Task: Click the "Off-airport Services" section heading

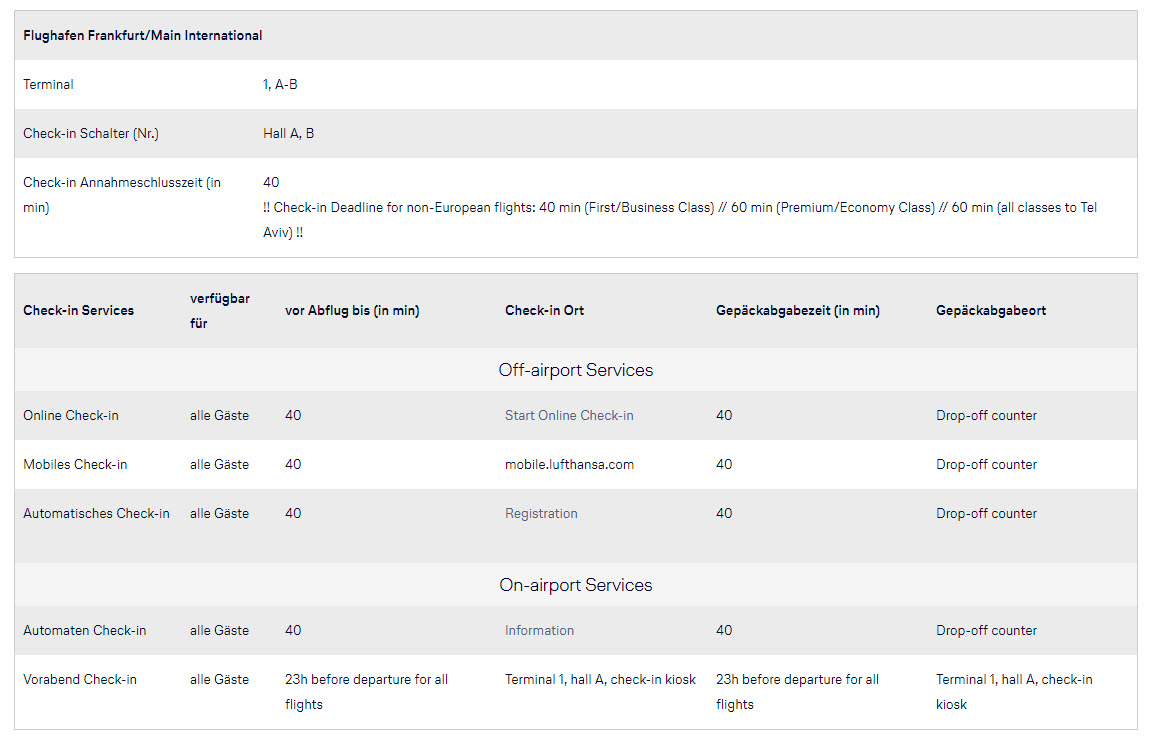Action: (x=575, y=370)
